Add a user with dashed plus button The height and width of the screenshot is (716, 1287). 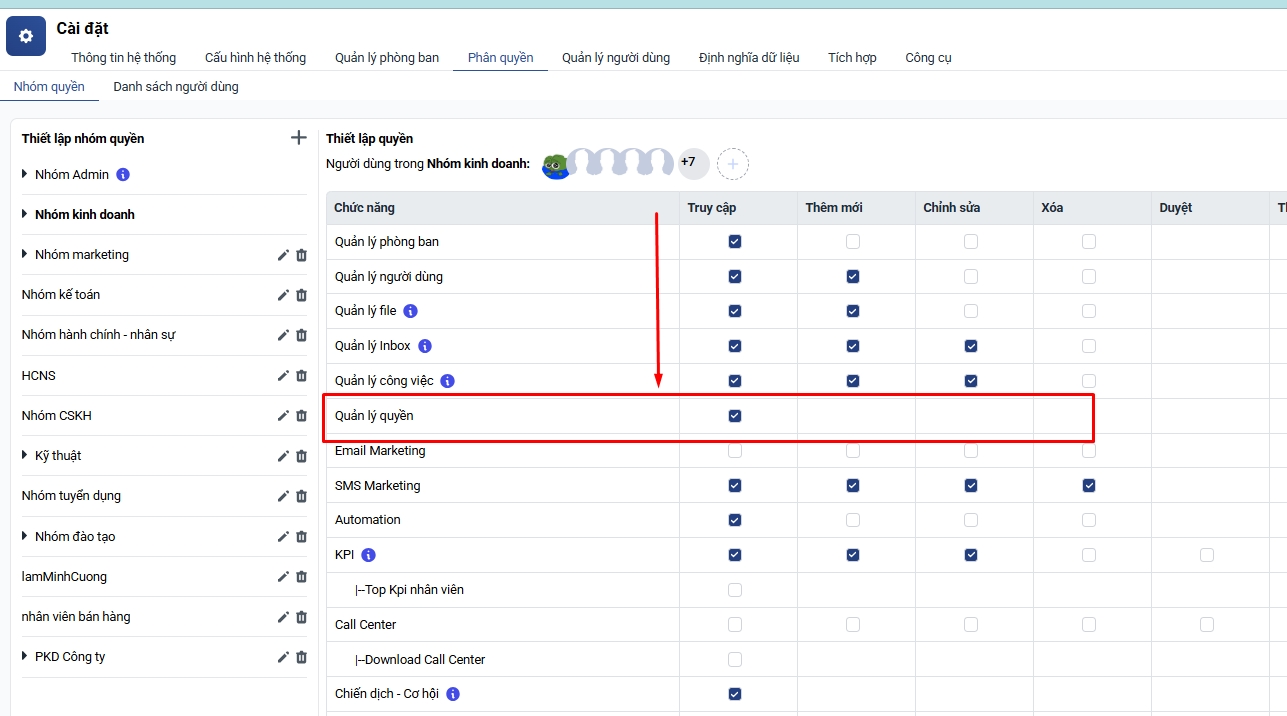coord(733,163)
